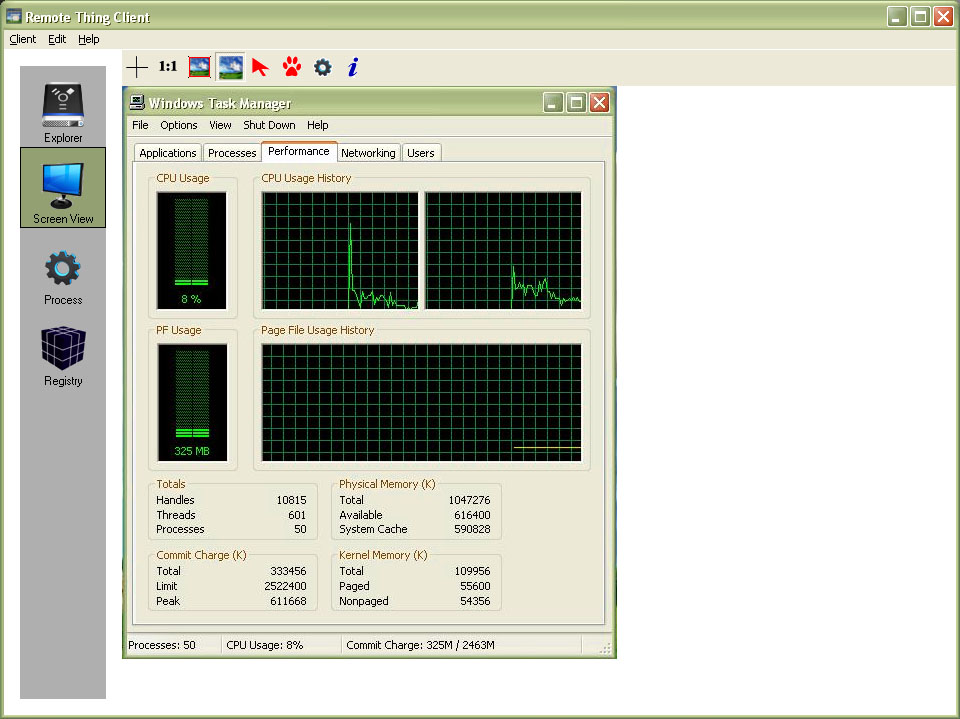Click the Remote Thing Client title icon
This screenshot has width=960, height=719.
(x=13, y=16)
